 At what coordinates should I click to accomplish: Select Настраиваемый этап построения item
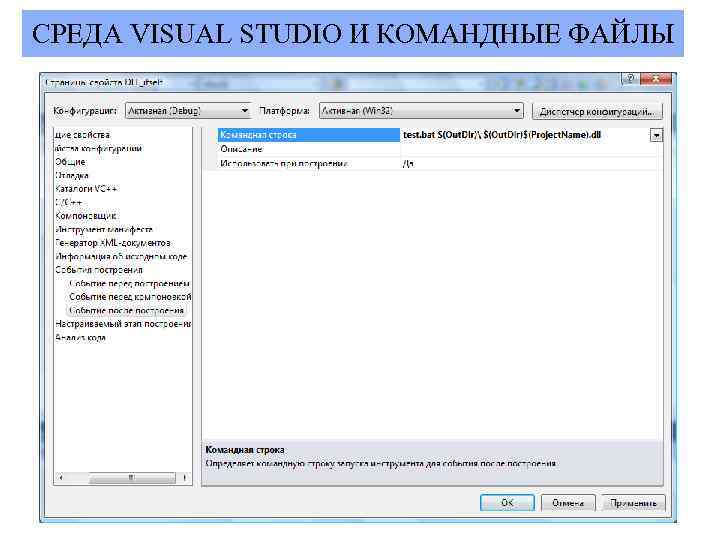point(123,324)
